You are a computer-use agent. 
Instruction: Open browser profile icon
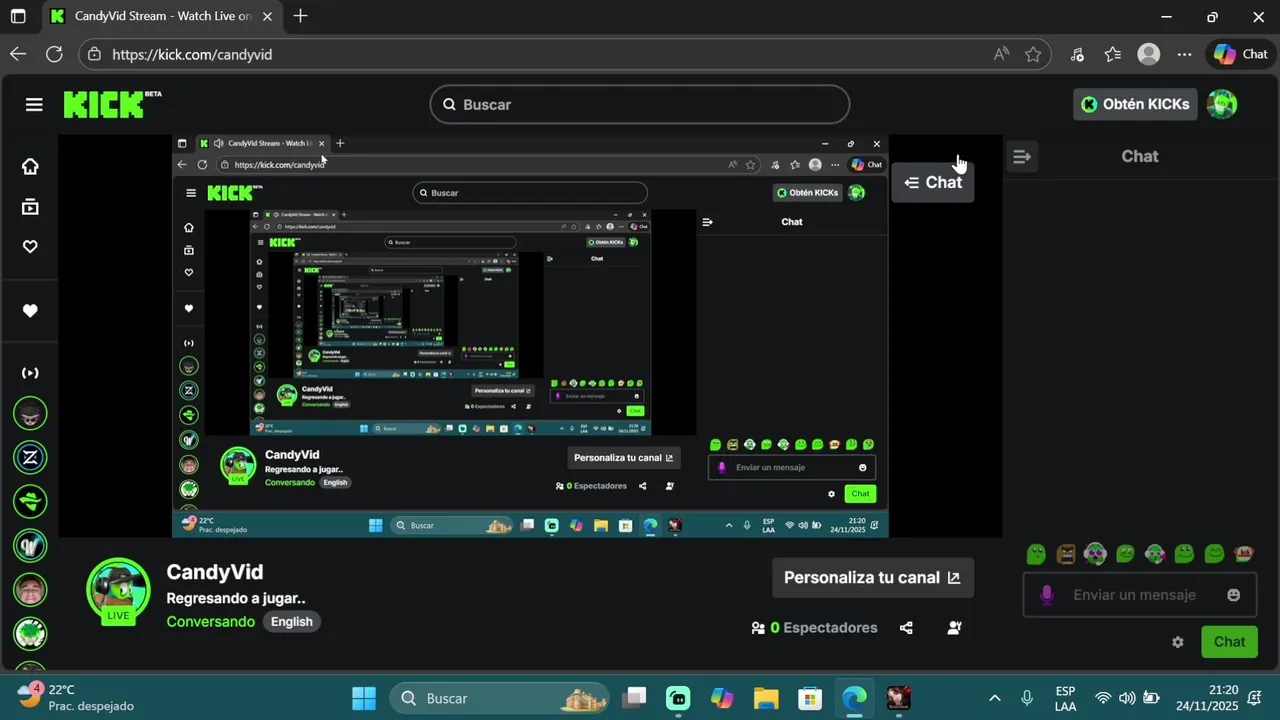click(1149, 54)
